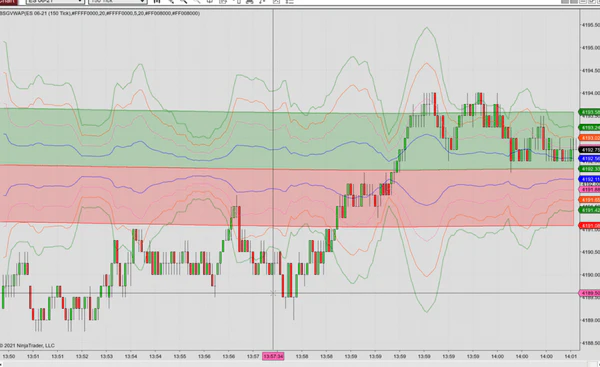The image size is (600, 367).
Task: Click the 13:53 time axis label
Action: point(106,356)
